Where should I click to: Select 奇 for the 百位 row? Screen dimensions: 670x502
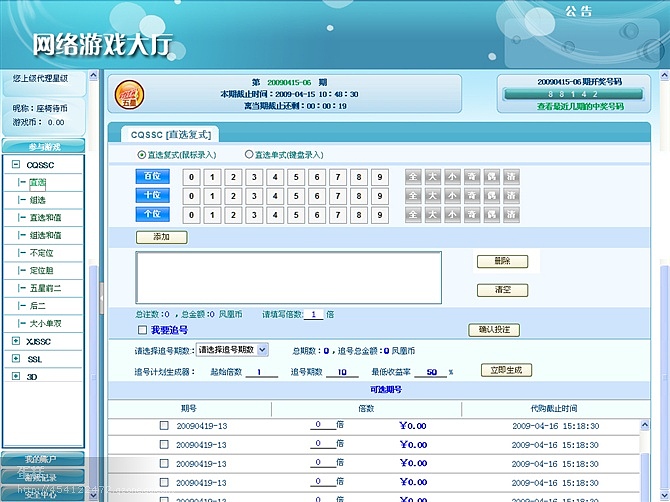tap(472, 177)
